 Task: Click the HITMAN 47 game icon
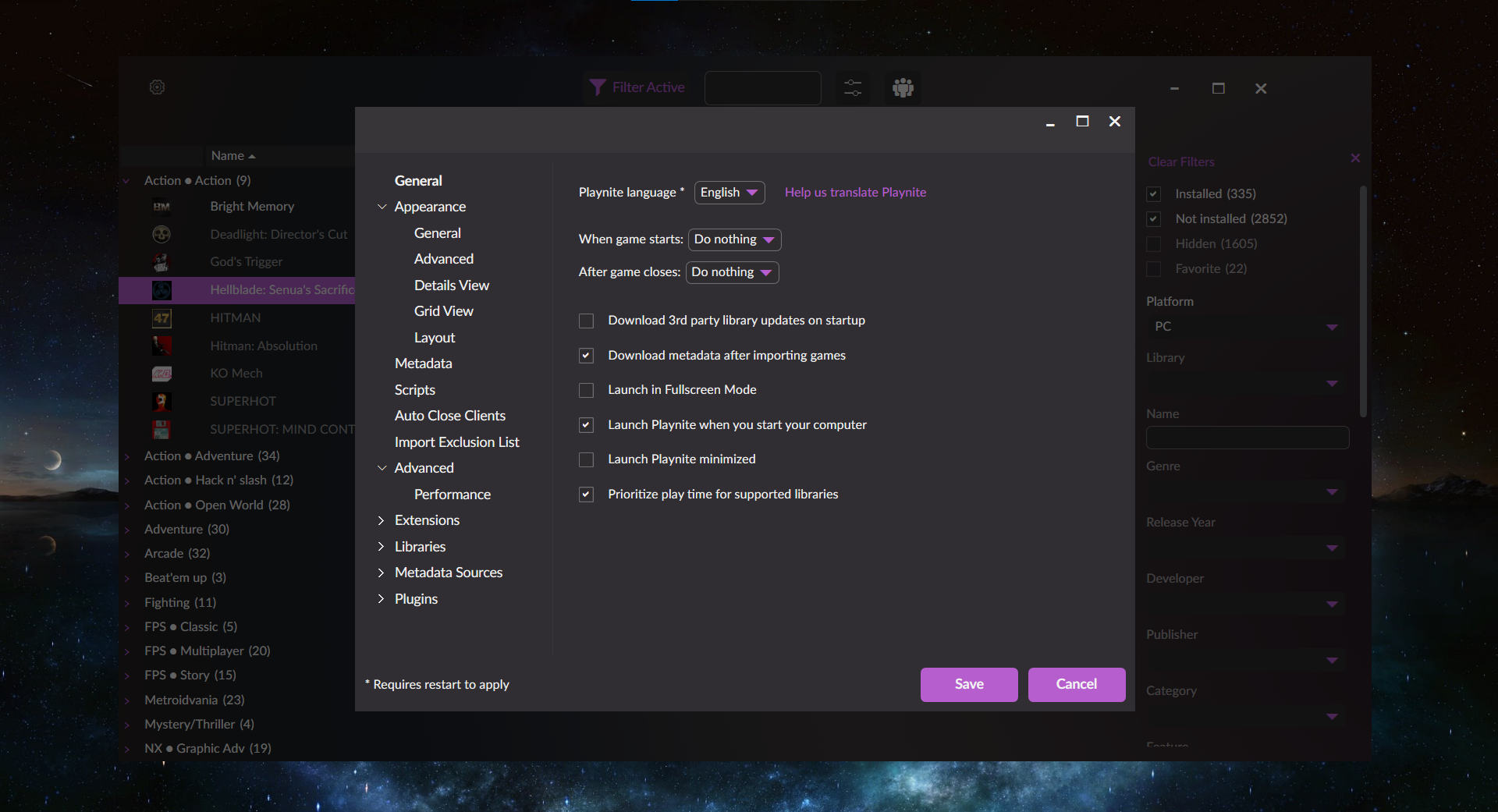pyautogui.click(x=162, y=318)
